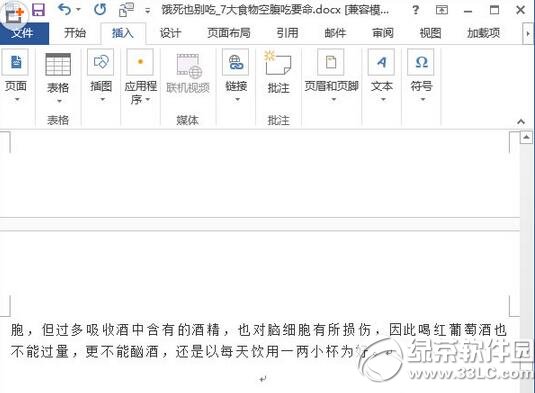The width and height of the screenshot is (535, 393).
Task: Click the 页面 pages icon
Action: (x=15, y=62)
